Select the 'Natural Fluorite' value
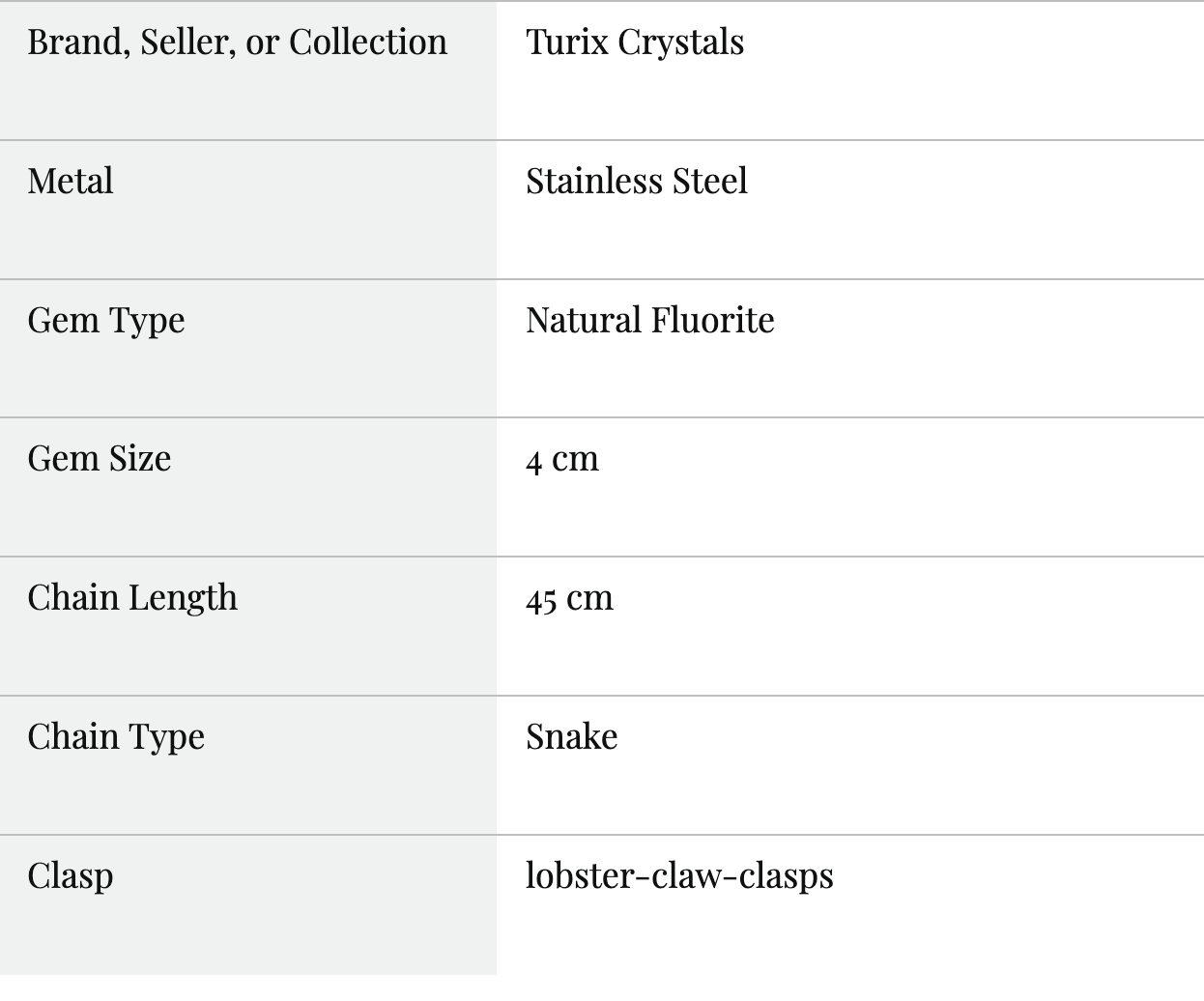This screenshot has height=1001, width=1204. (x=650, y=320)
